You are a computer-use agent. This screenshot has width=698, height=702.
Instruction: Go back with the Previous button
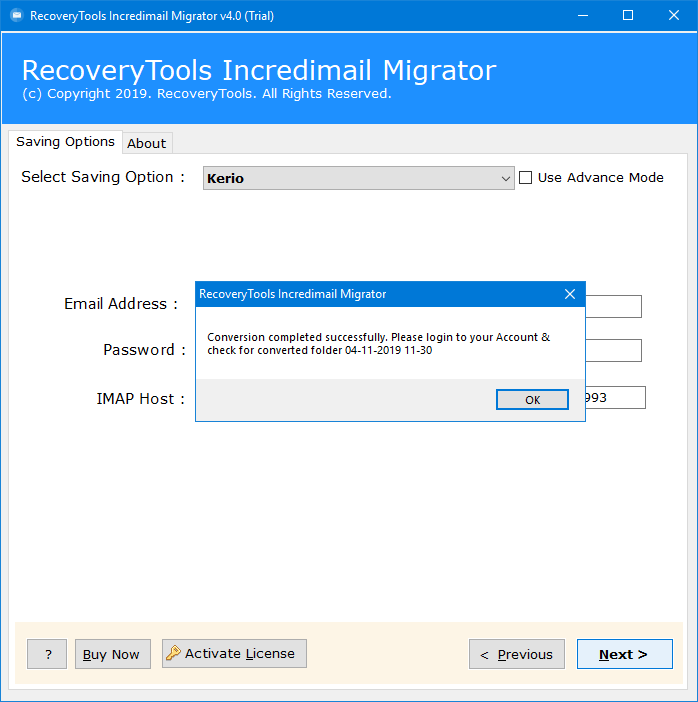click(517, 654)
